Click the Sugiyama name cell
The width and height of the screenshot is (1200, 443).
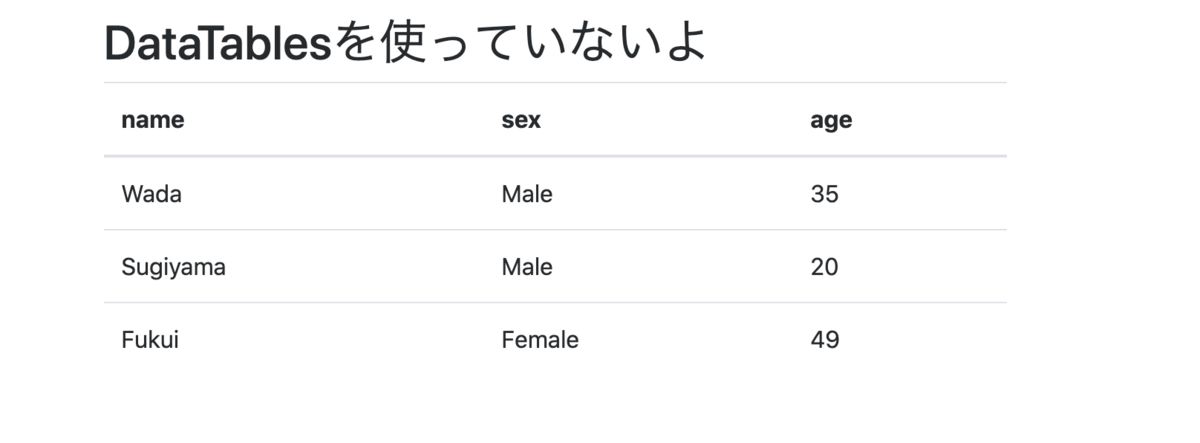point(173,268)
